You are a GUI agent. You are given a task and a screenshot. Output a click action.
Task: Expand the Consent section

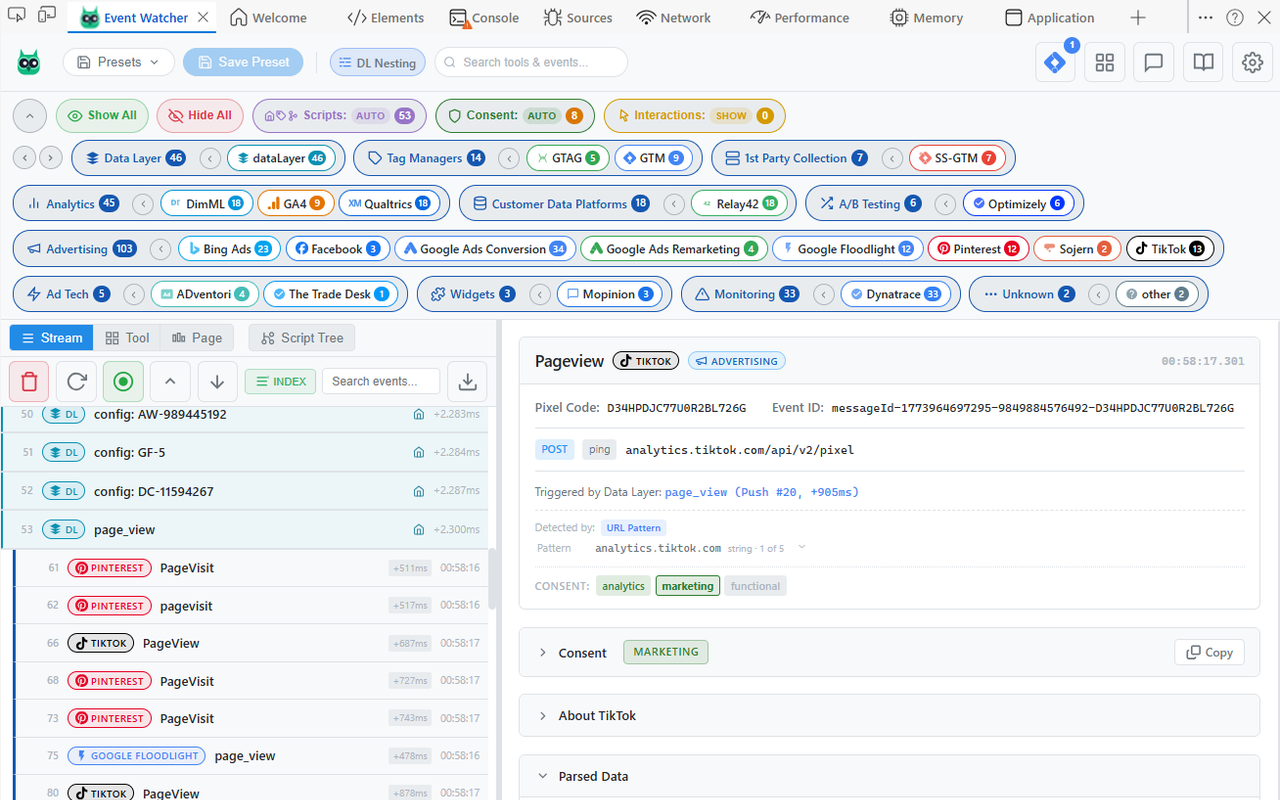(x=543, y=653)
